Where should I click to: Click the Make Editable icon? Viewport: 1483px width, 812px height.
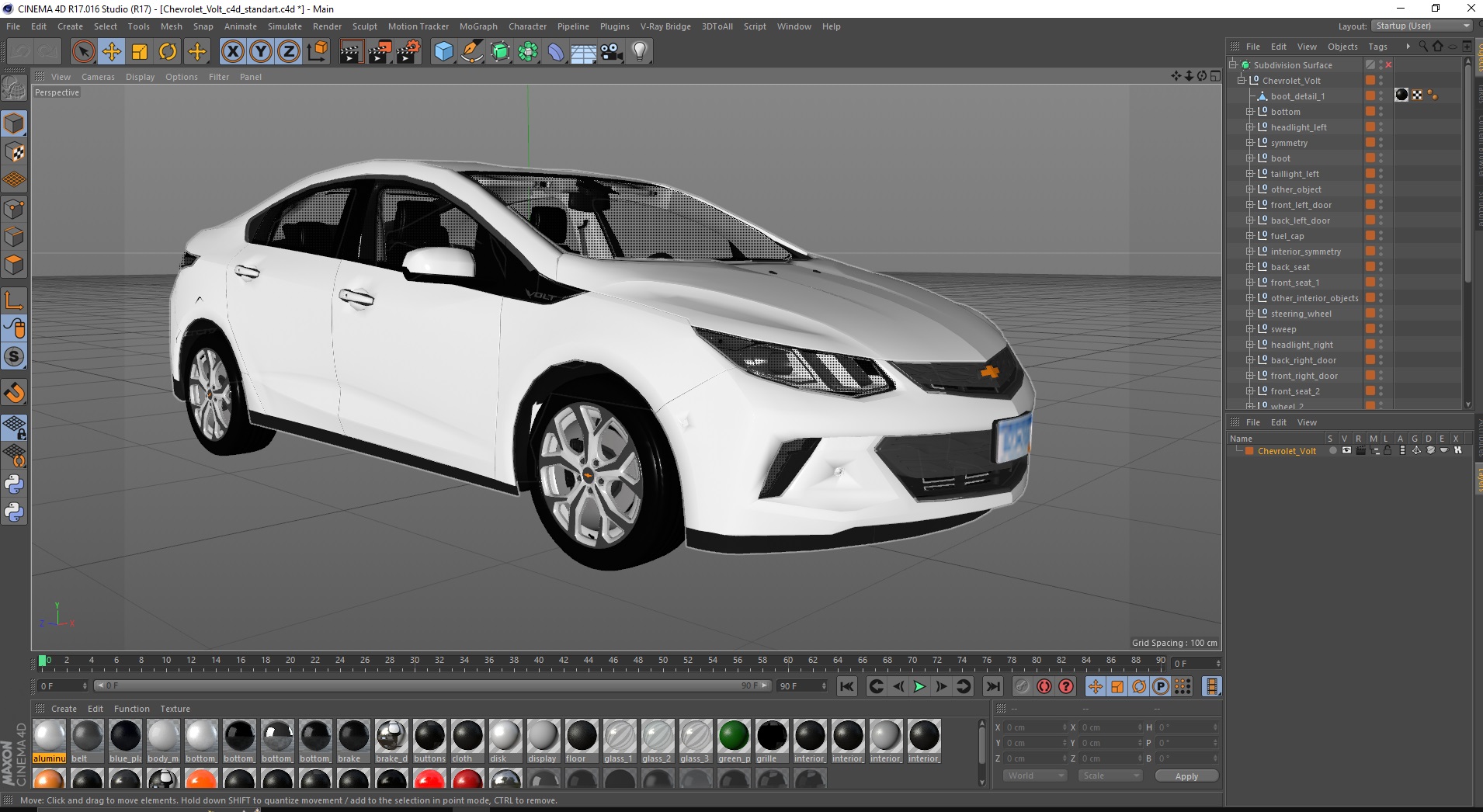(15, 89)
